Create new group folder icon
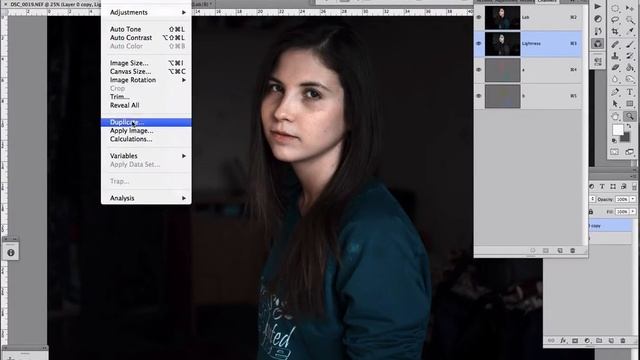Viewport: 640px width, 360px height. click(x=599, y=340)
